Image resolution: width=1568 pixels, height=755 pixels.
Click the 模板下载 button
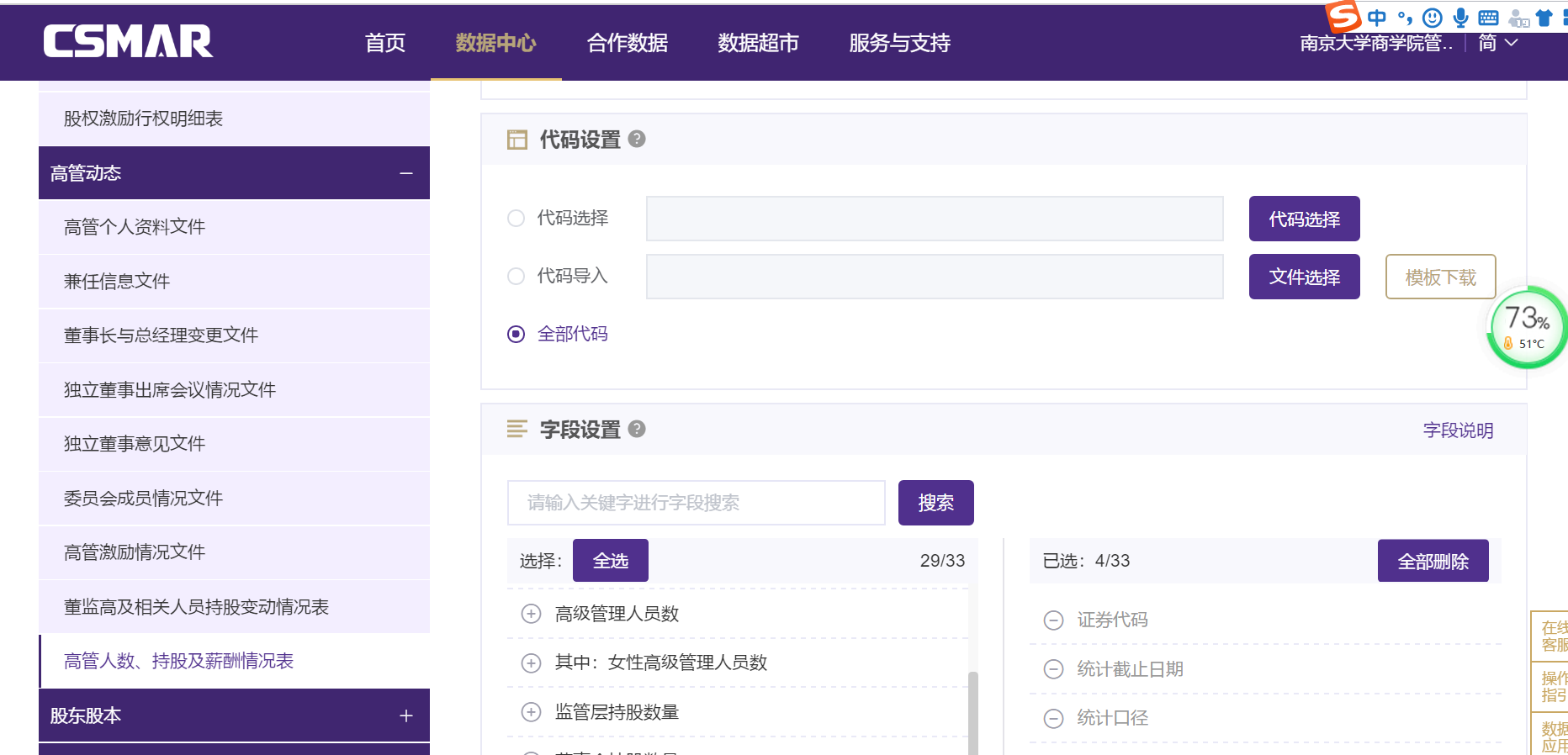click(1441, 277)
